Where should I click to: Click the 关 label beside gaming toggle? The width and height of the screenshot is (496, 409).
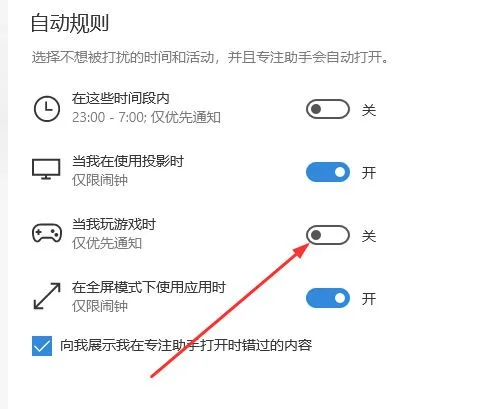369,236
